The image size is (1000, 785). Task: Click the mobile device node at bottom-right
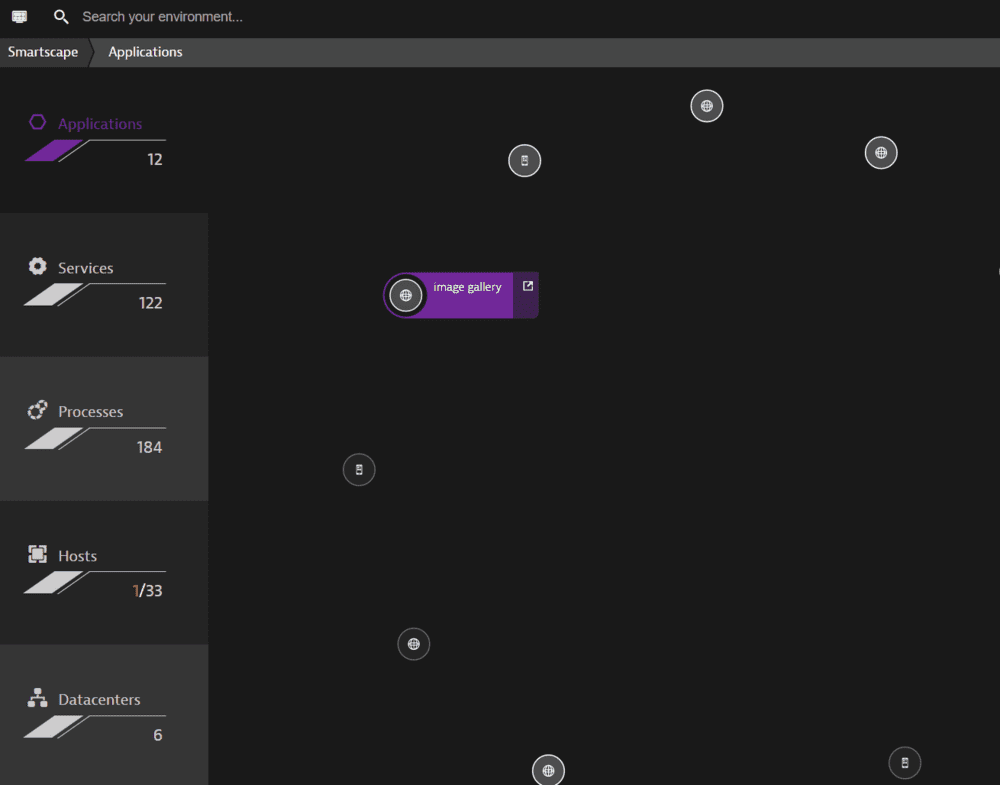(x=905, y=762)
